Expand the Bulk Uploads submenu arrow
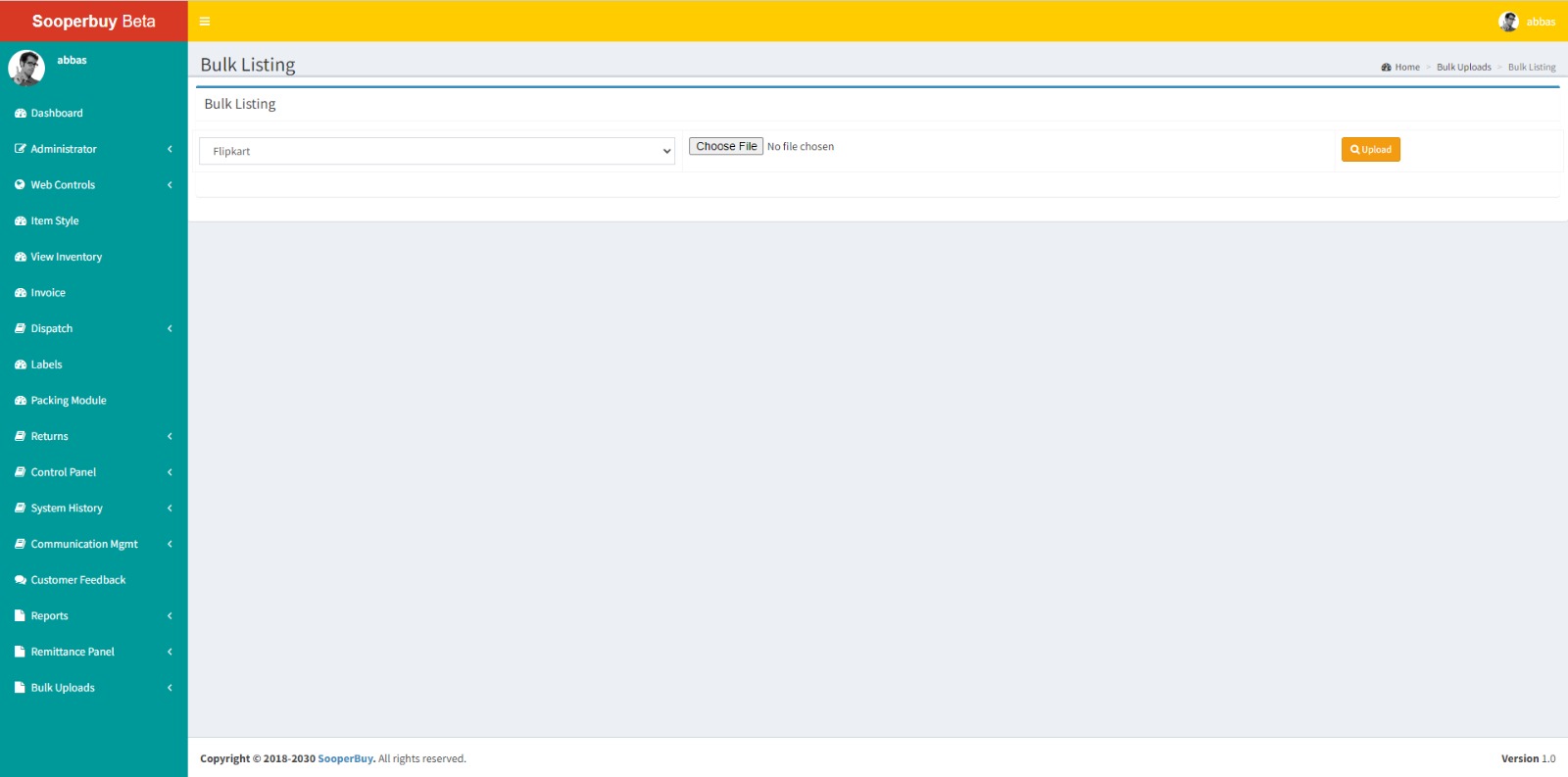The image size is (1568, 777). [x=170, y=688]
